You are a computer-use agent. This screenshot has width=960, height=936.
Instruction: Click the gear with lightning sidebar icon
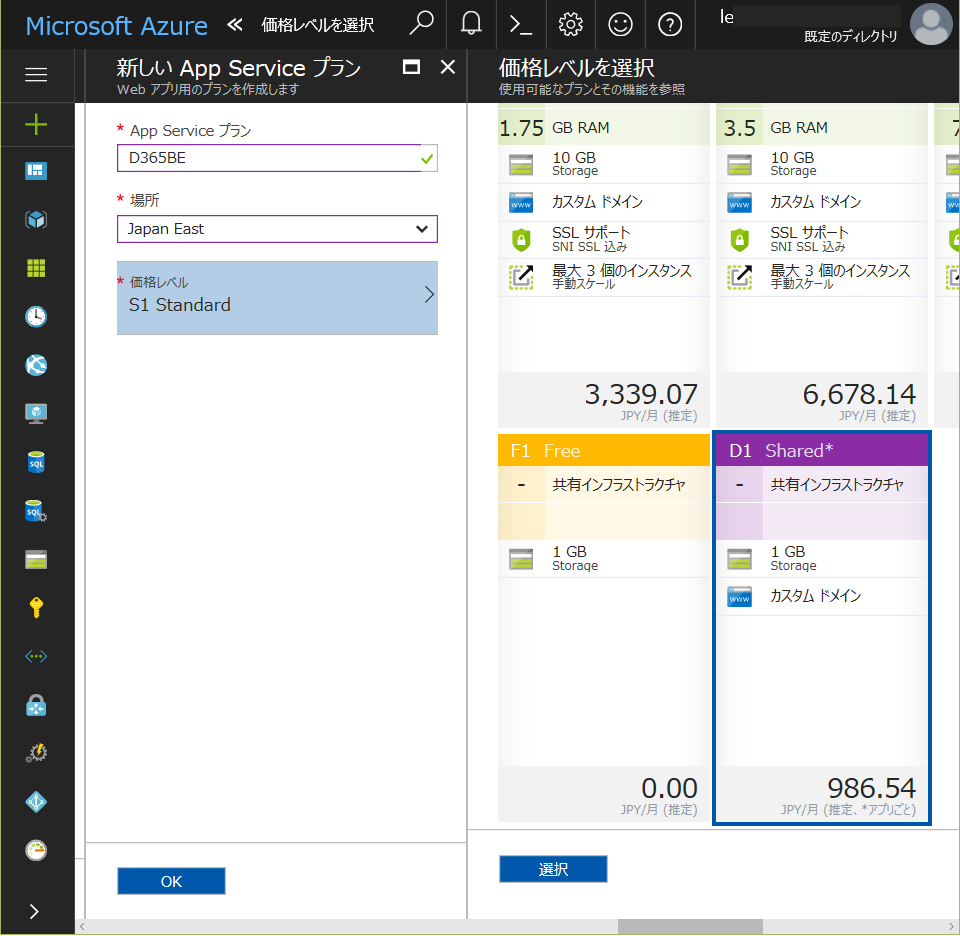pyautogui.click(x=36, y=753)
